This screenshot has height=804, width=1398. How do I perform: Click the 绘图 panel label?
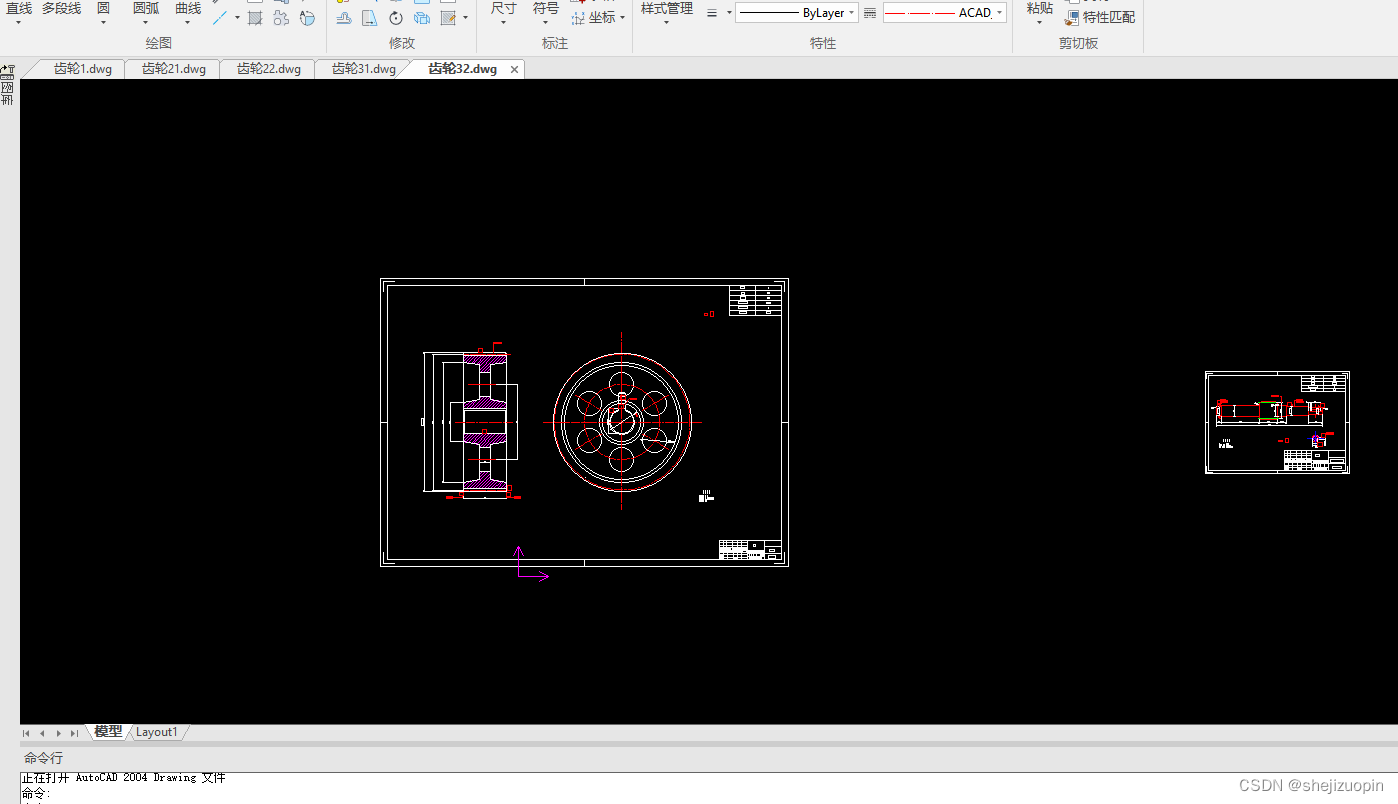(158, 43)
